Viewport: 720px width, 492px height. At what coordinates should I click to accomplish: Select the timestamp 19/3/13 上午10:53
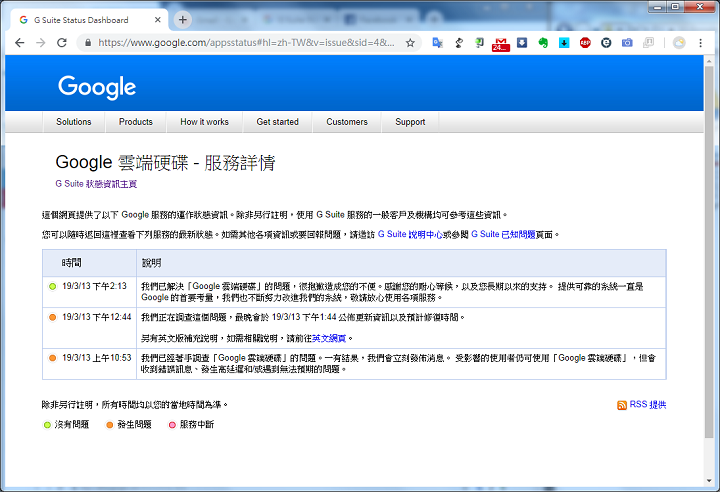(x=96, y=358)
